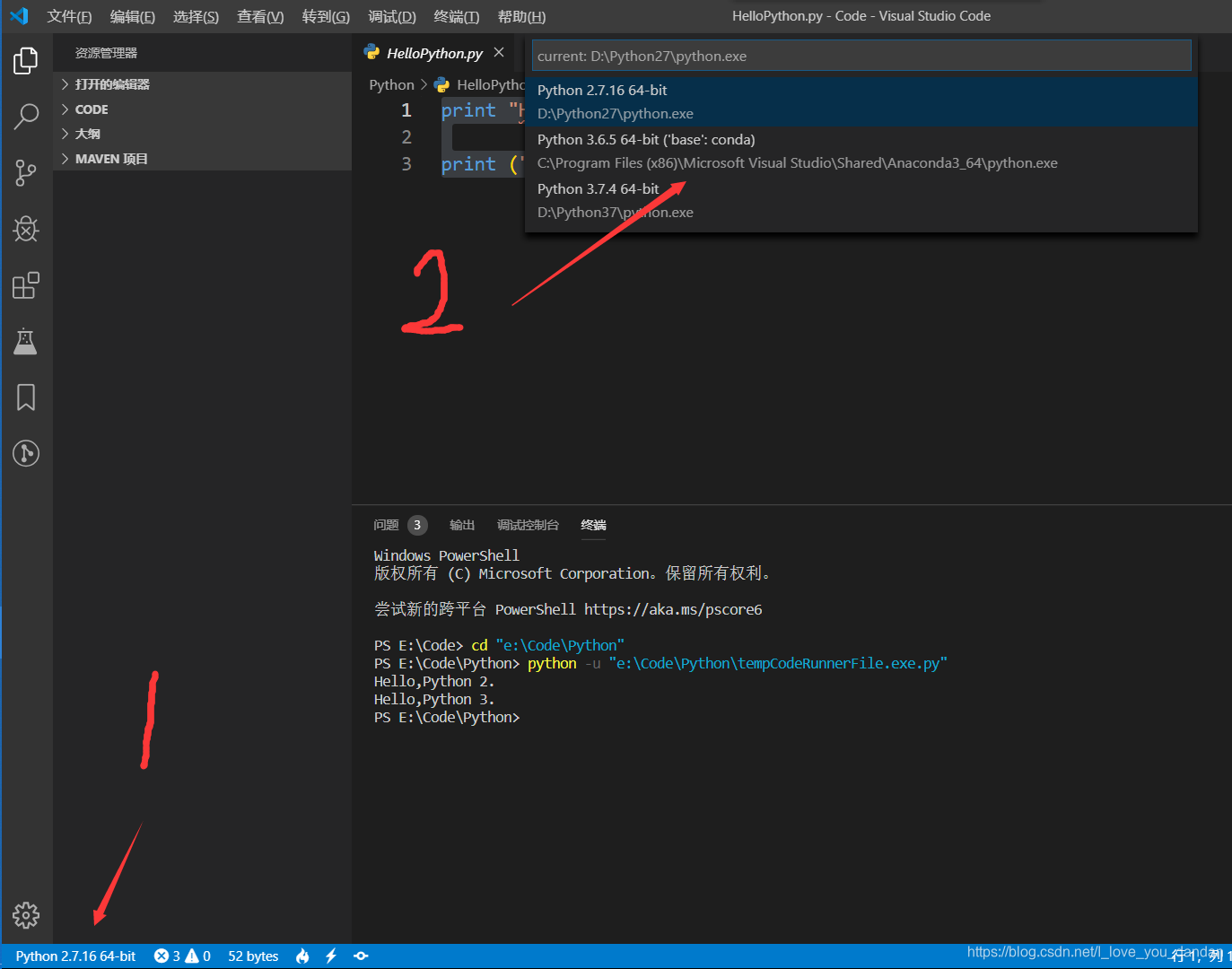This screenshot has width=1232, height=969.
Task: Click the live share status bar icon
Action: click(x=361, y=956)
